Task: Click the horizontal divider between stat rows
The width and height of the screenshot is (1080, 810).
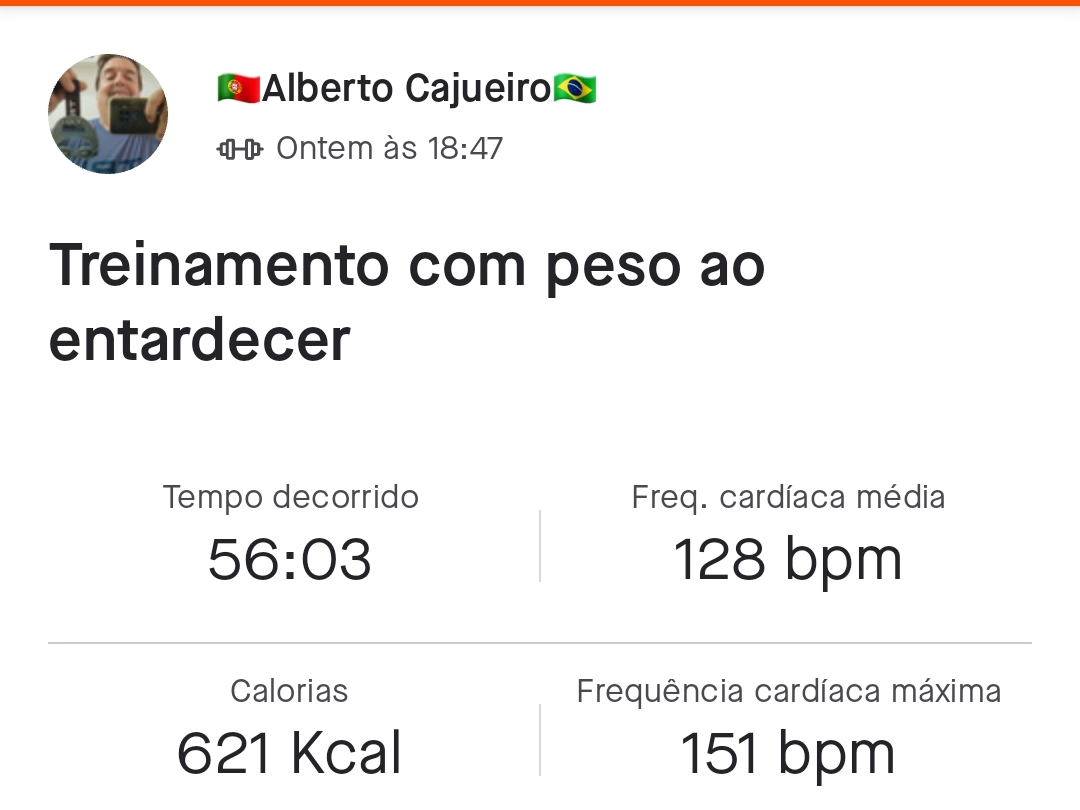Action: point(540,643)
